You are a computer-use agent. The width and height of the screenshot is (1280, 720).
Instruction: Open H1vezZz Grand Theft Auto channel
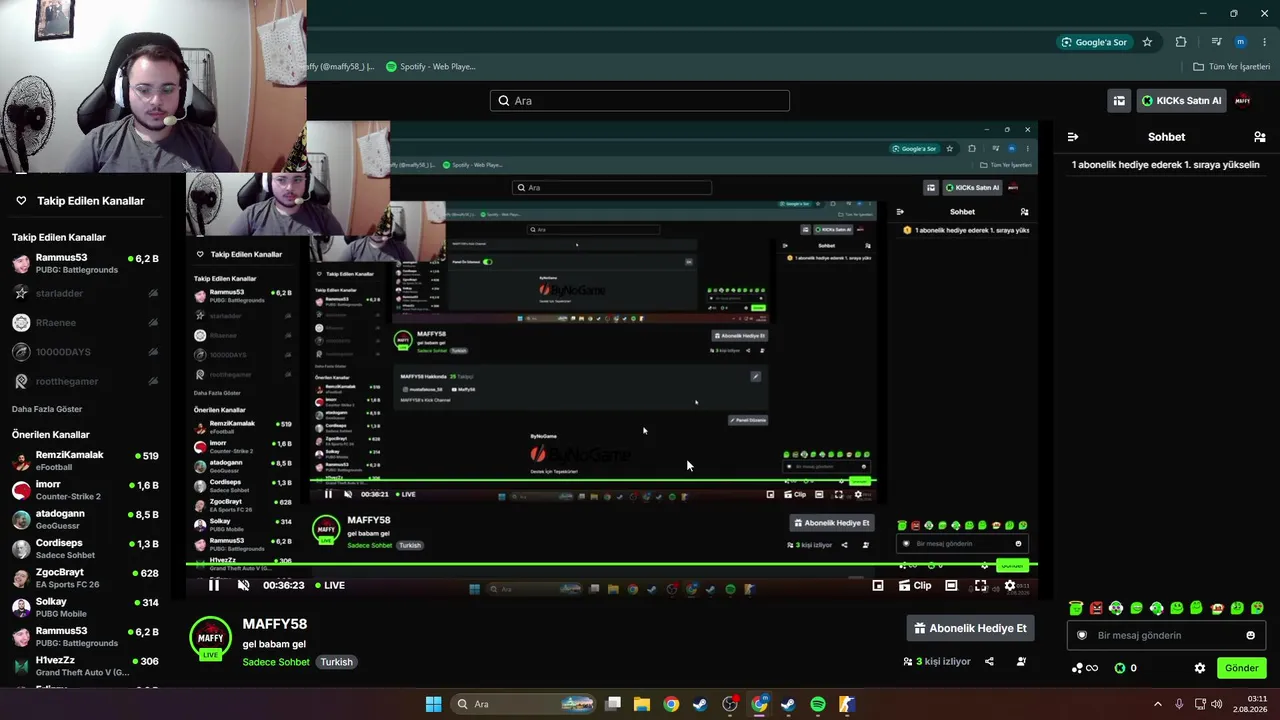[85, 666]
